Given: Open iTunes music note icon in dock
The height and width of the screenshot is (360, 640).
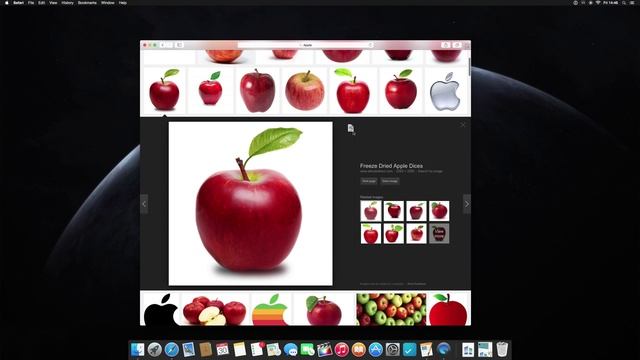Looking at the screenshot, I should coord(341,350).
